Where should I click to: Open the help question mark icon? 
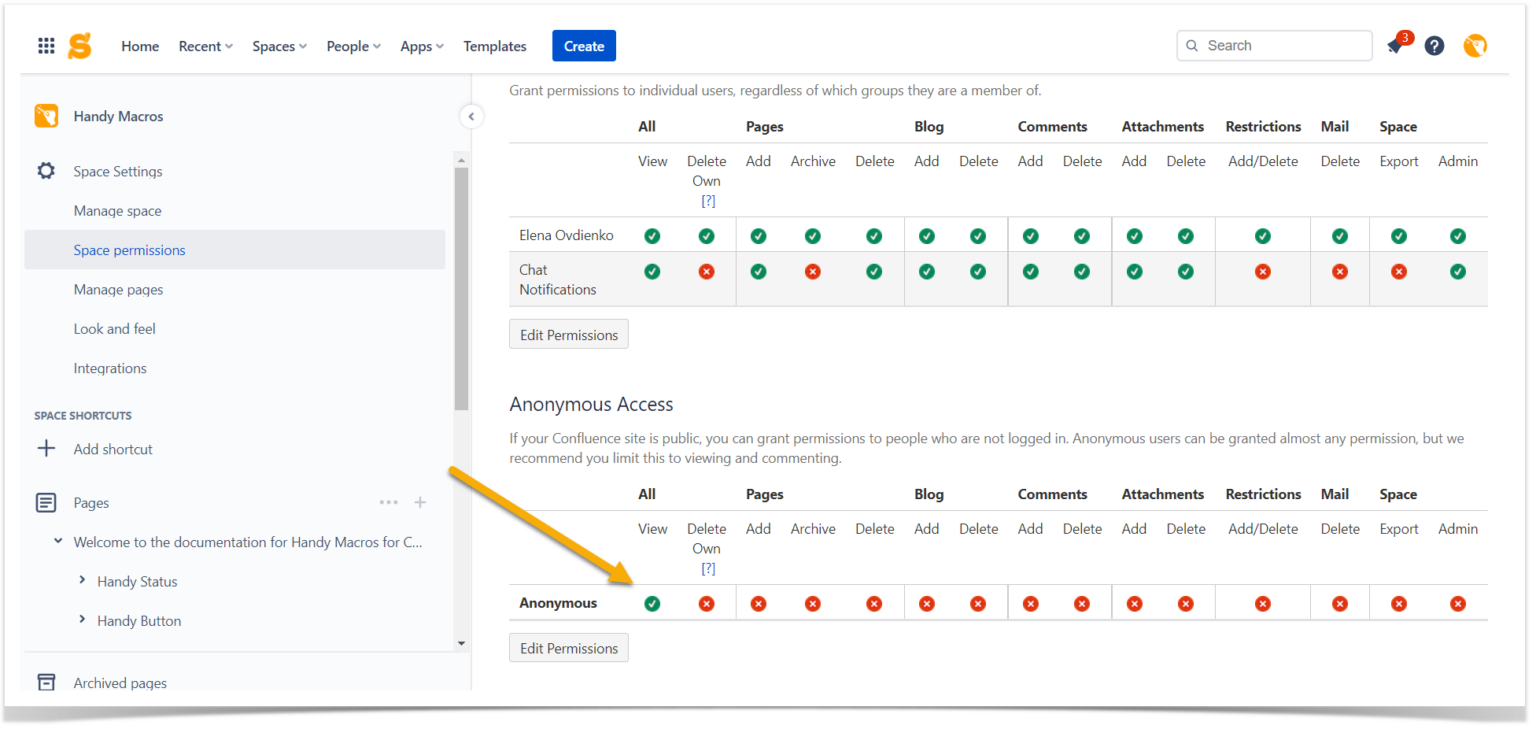click(x=1434, y=45)
